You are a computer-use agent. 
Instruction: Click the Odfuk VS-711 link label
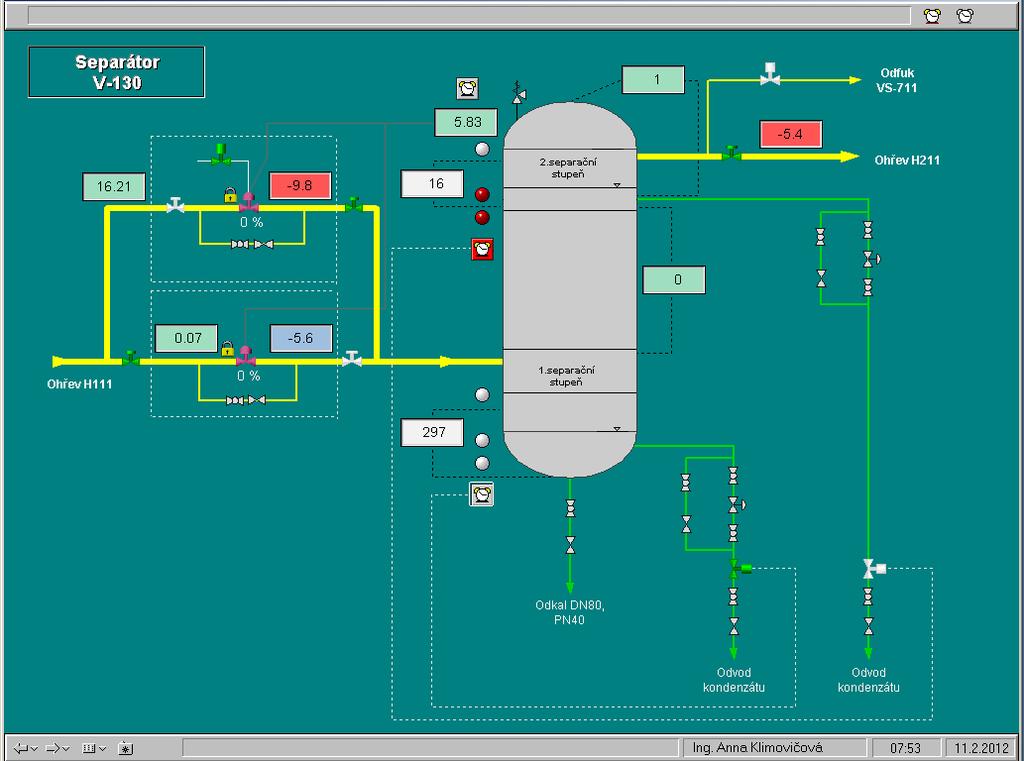pos(897,80)
